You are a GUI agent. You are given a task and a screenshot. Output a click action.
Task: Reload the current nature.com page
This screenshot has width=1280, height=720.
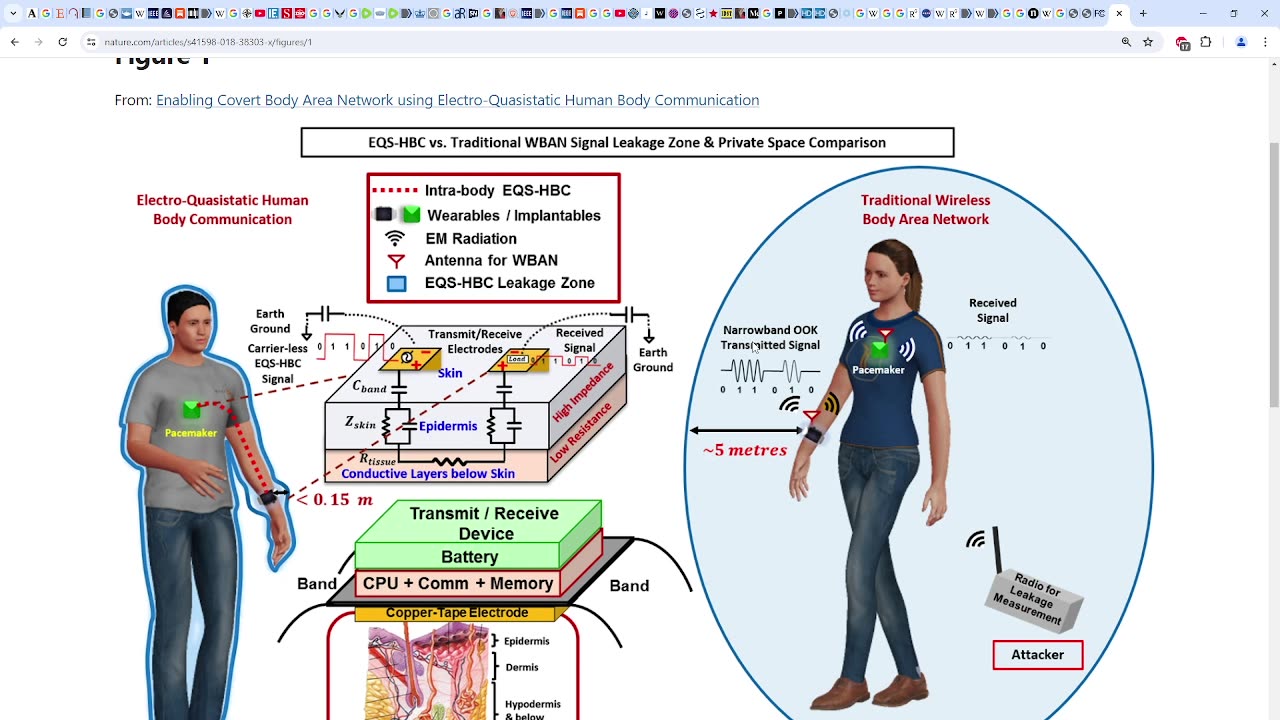coord(62,42)
